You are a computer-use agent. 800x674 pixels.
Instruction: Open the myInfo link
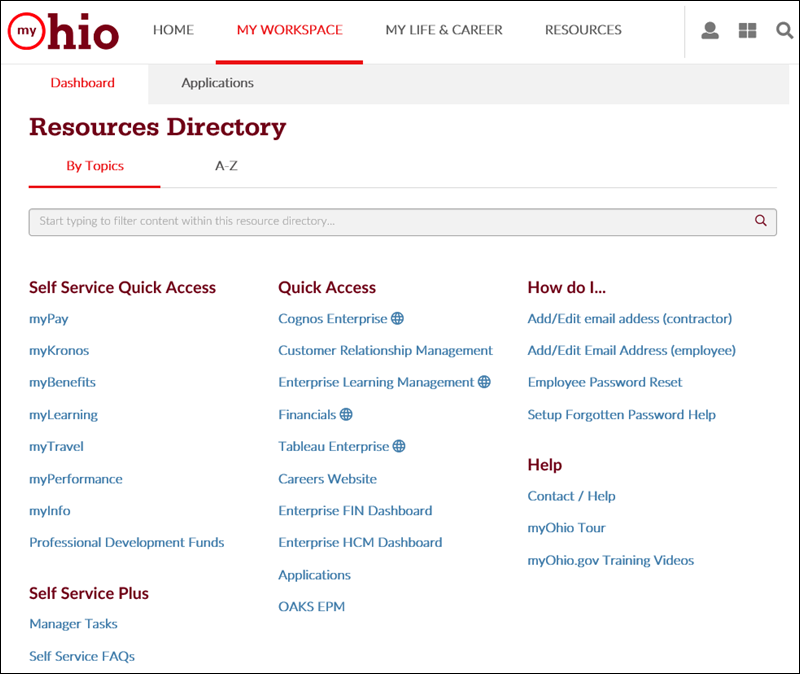click(49, 511)
